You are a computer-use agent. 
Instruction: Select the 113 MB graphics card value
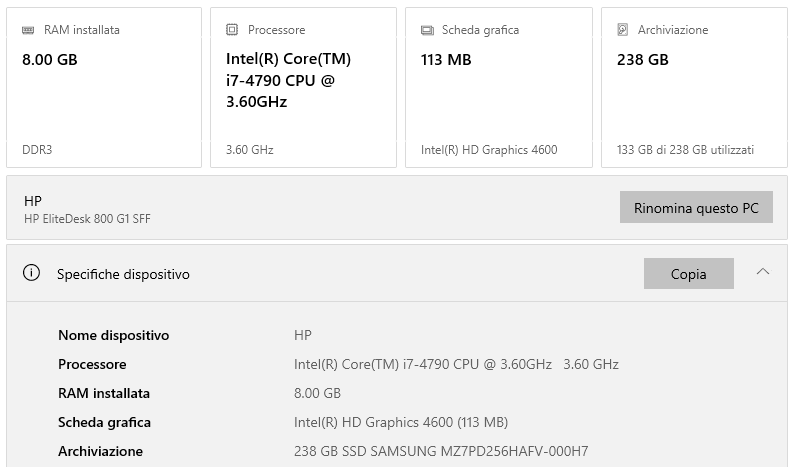[x=446, y=59]
